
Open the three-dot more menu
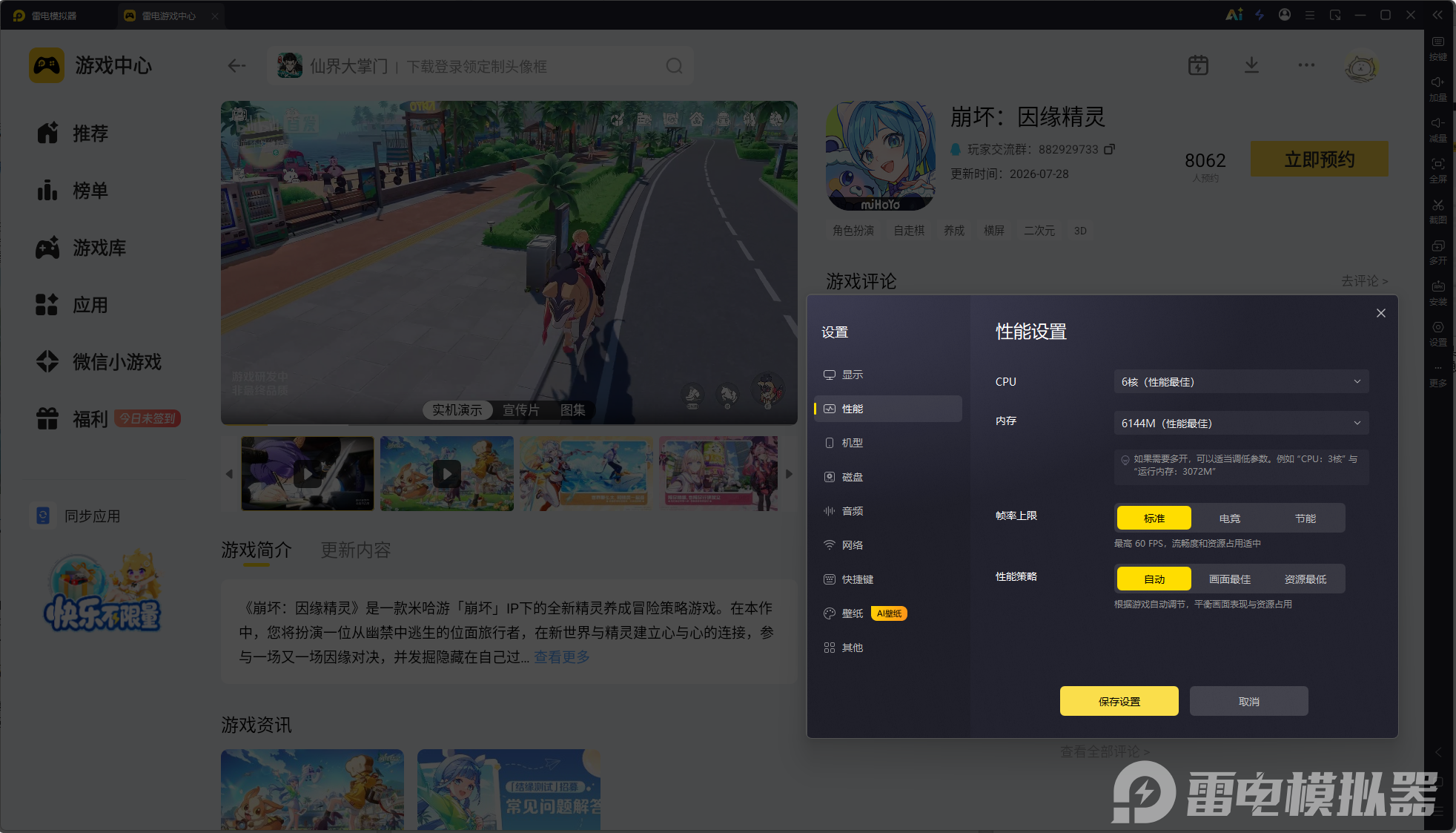click(x=1306, y=65)
